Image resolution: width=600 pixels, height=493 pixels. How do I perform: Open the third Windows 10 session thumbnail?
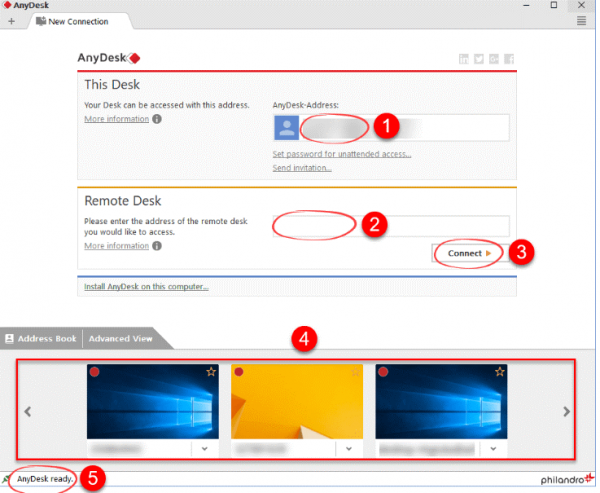click(x=441, y=402)
